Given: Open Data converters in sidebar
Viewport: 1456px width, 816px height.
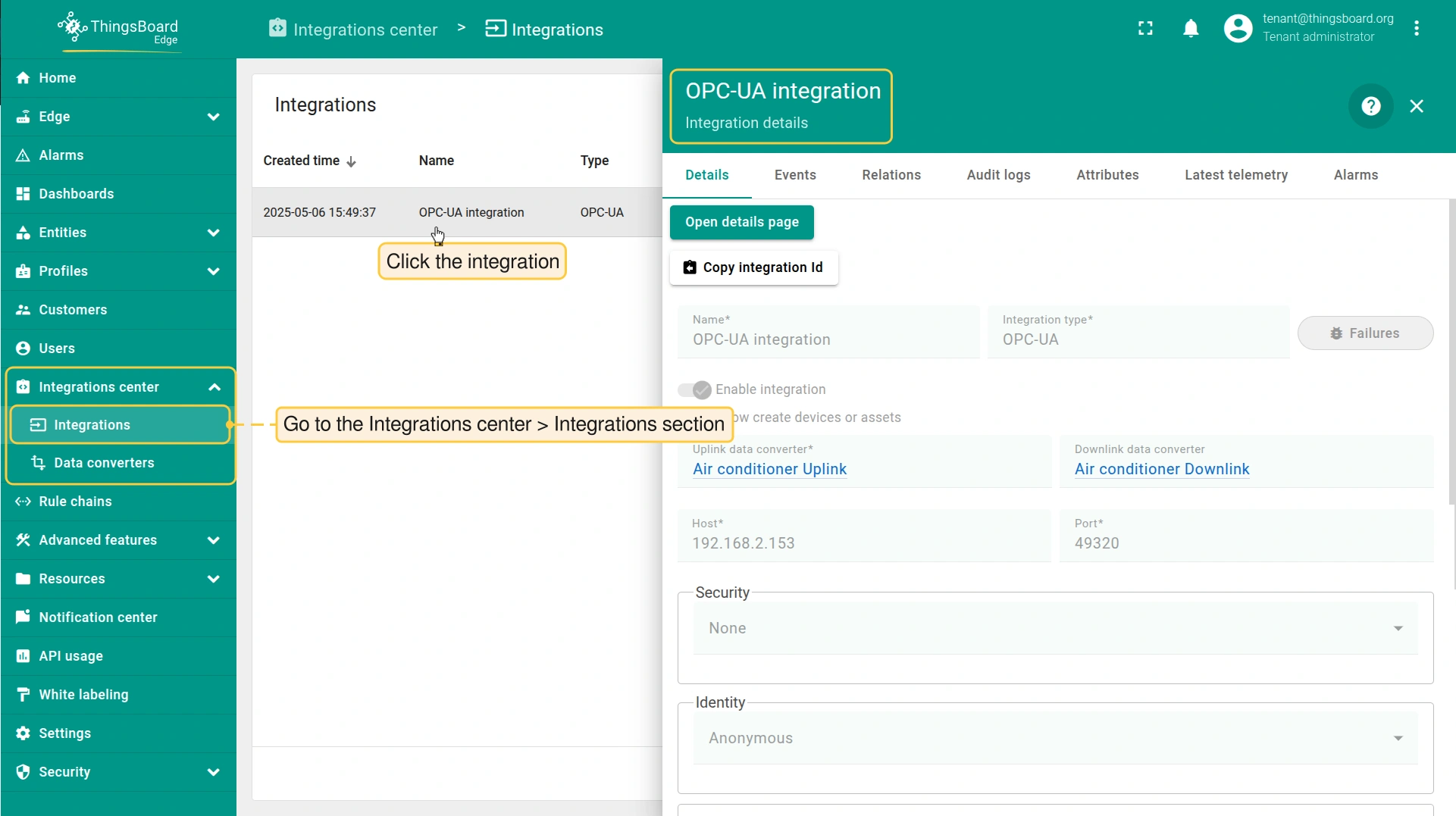Looking at the screenshot, I should coord(104,463).
